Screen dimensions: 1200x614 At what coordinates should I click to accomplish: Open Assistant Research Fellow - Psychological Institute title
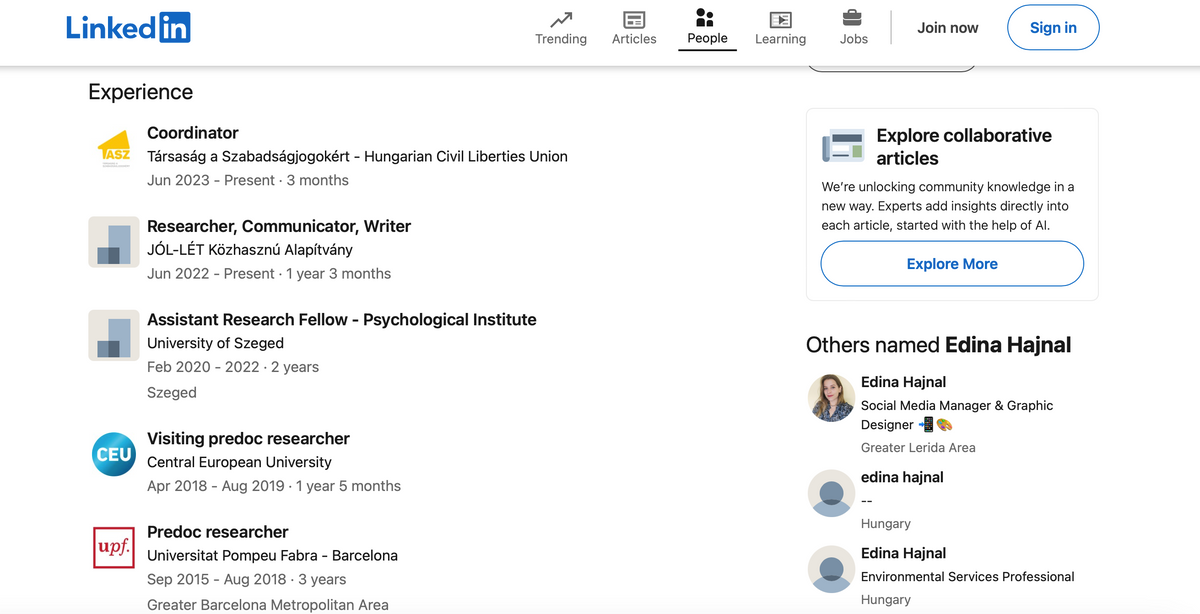click(x=342, y=320)
